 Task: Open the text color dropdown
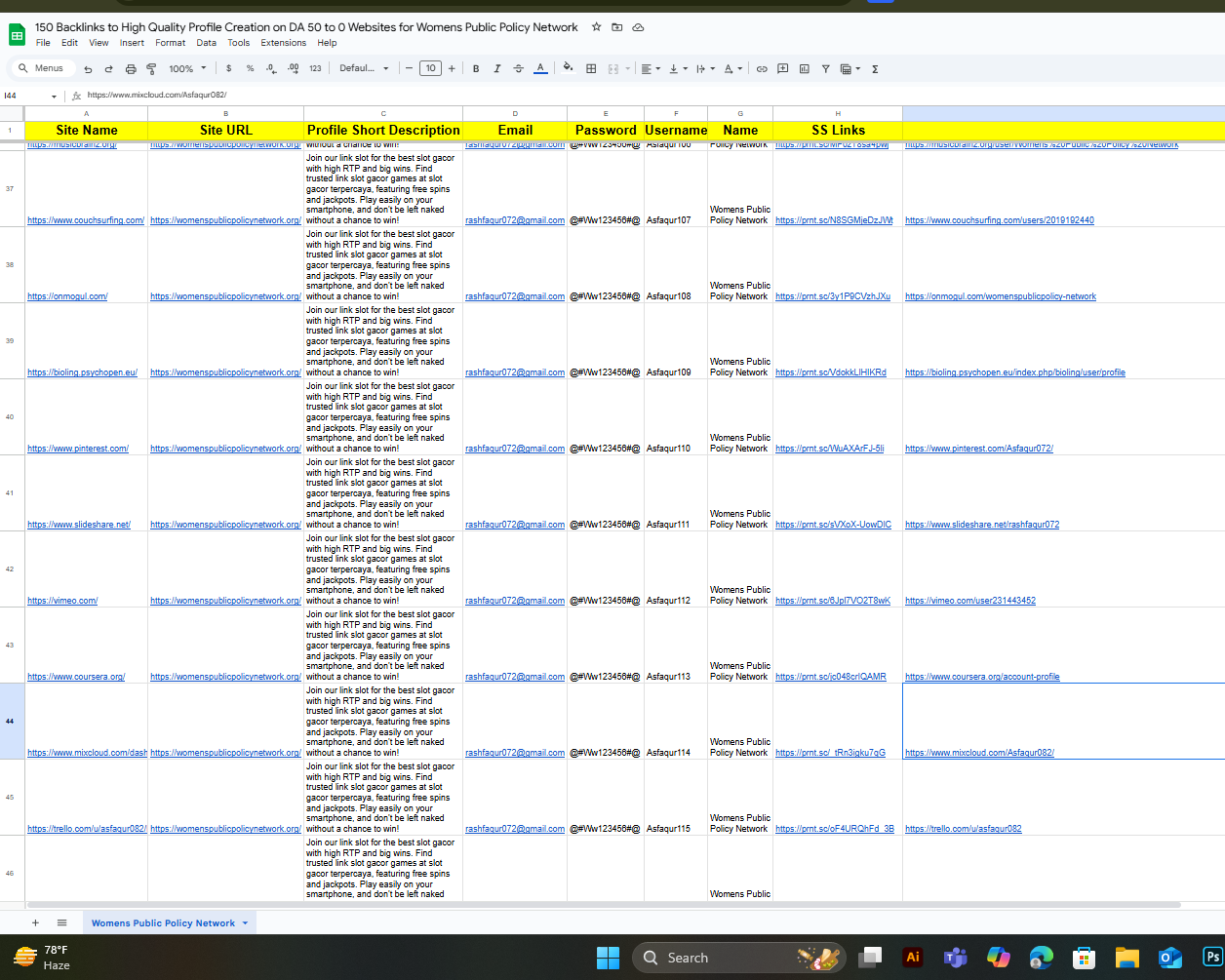[540, 68]
